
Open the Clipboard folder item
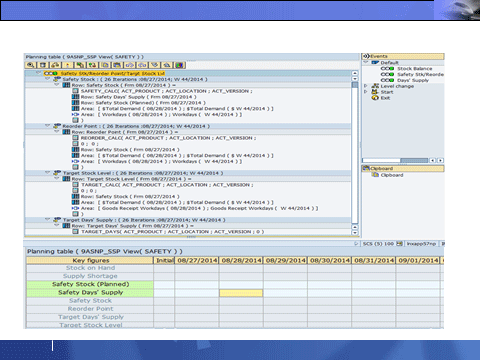[388, 175]
